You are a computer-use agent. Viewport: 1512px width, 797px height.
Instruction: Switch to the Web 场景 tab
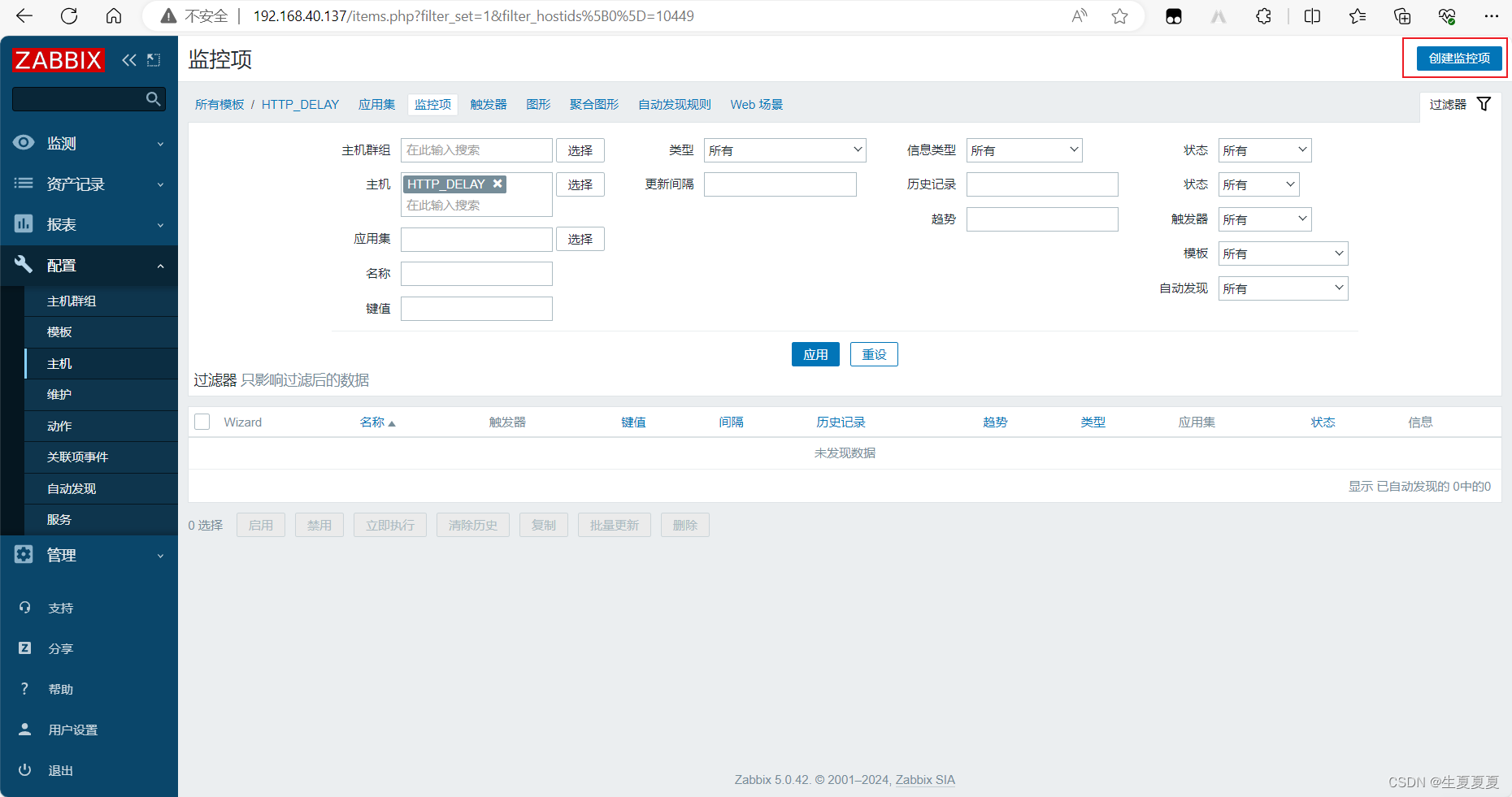[x=756, y=105]
